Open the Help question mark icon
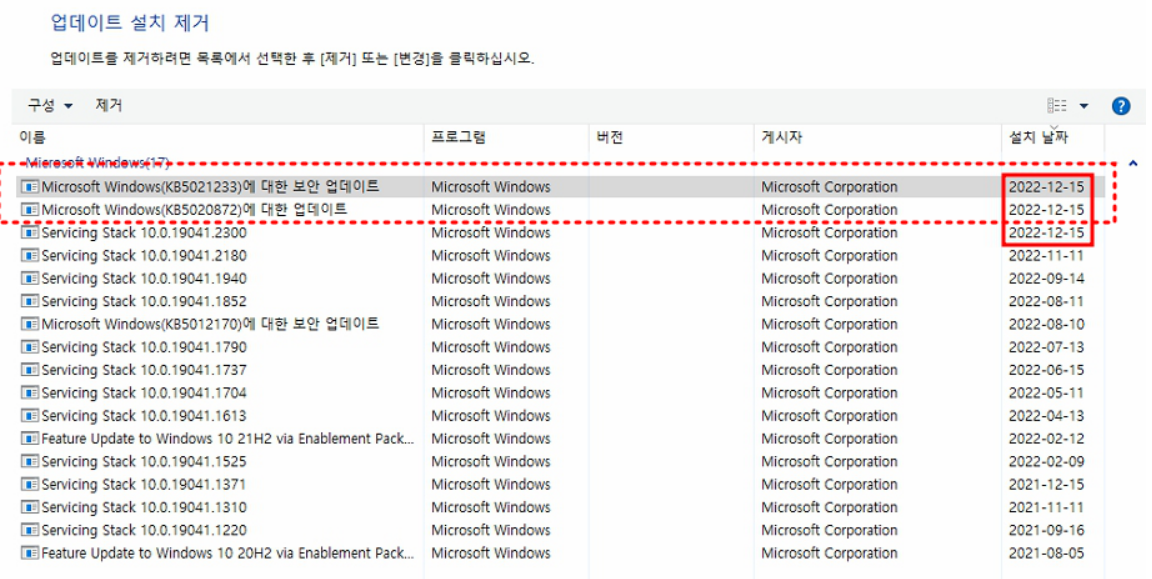The width and height of the screenshot is (1152, 579). (1120, 106)
